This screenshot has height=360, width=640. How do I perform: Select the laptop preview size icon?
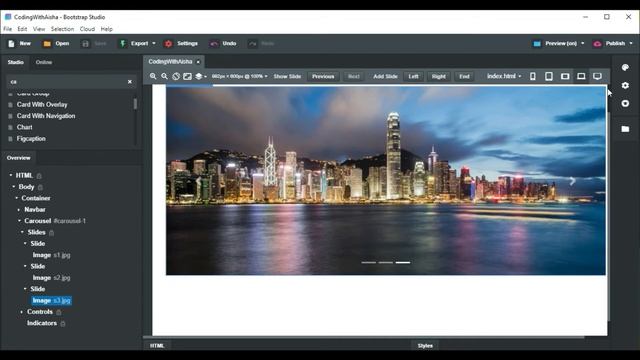[x=581, y=76]
